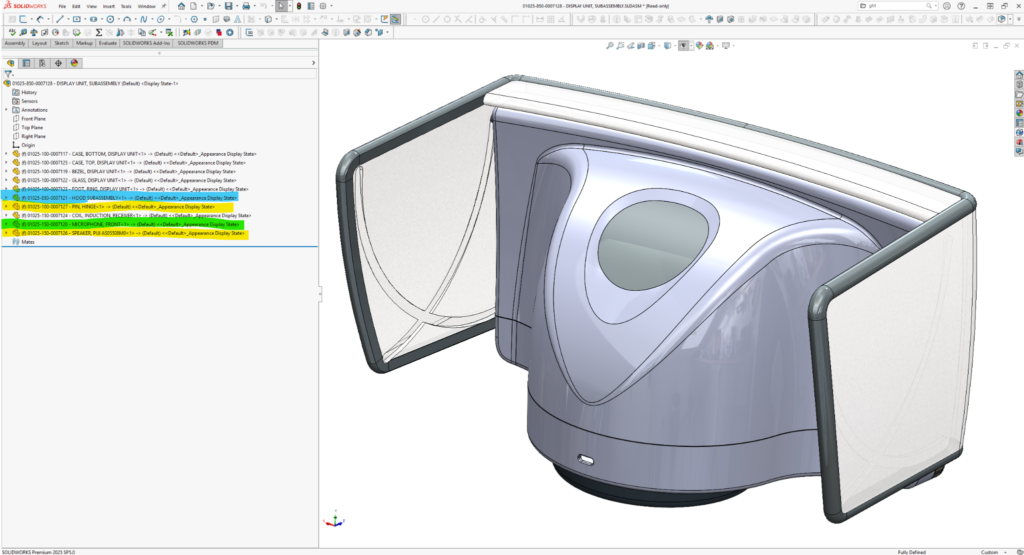Click the Custom units status bar entry
The width and height of the screenshot is (1024, 555).
[989, 552]
